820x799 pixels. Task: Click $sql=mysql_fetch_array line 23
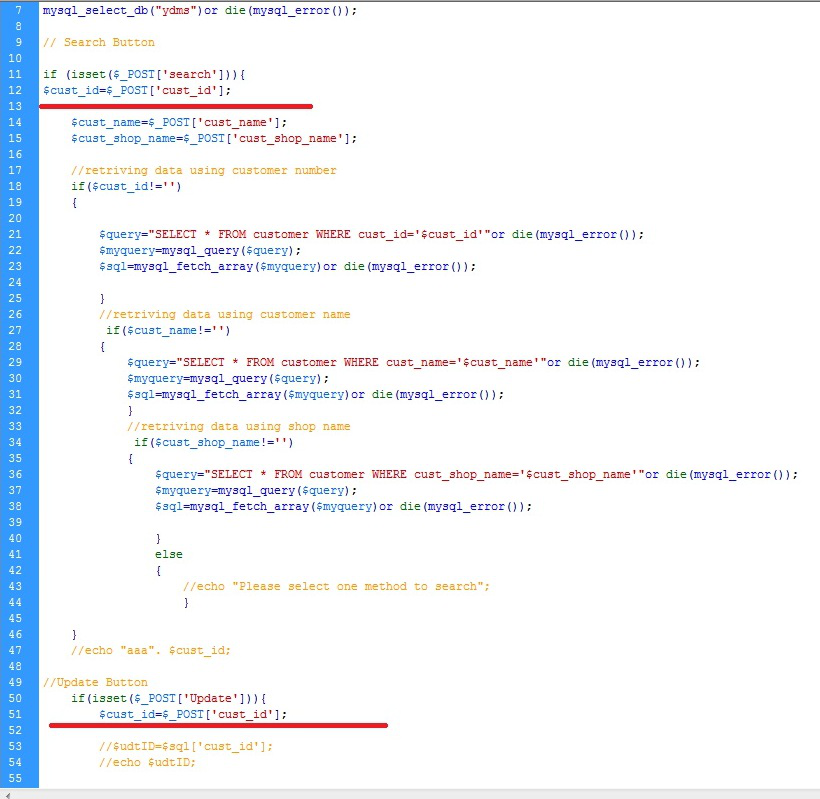tap(287, 267)
